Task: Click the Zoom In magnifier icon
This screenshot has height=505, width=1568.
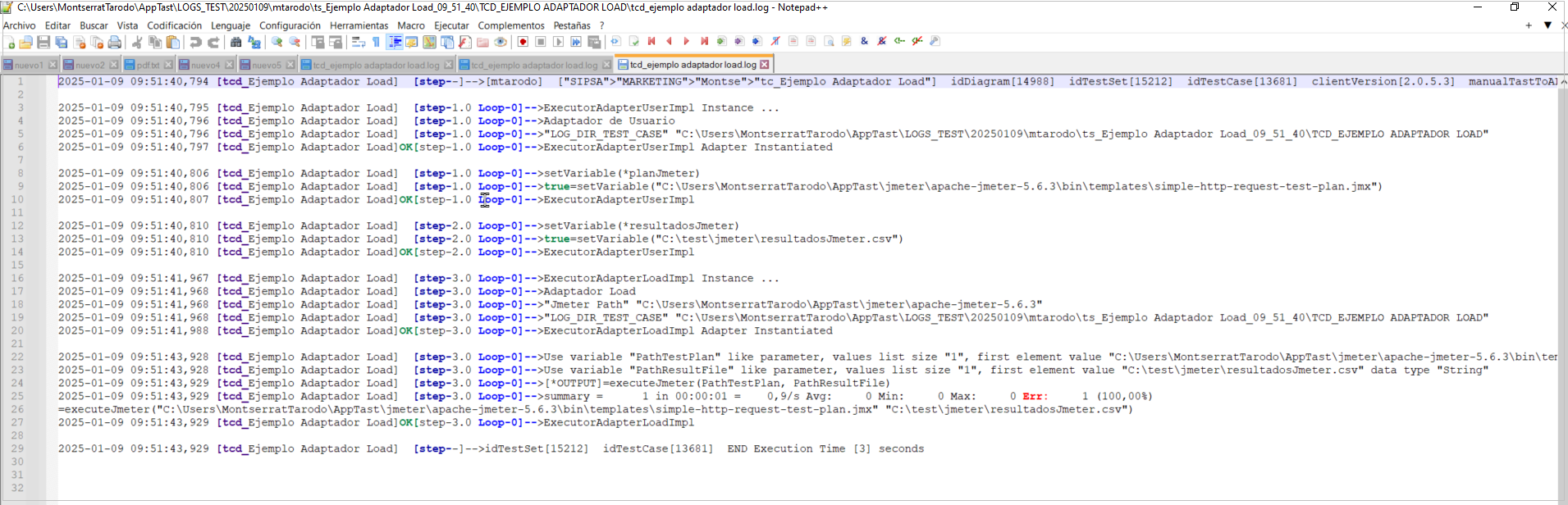Action: (277, 42)
